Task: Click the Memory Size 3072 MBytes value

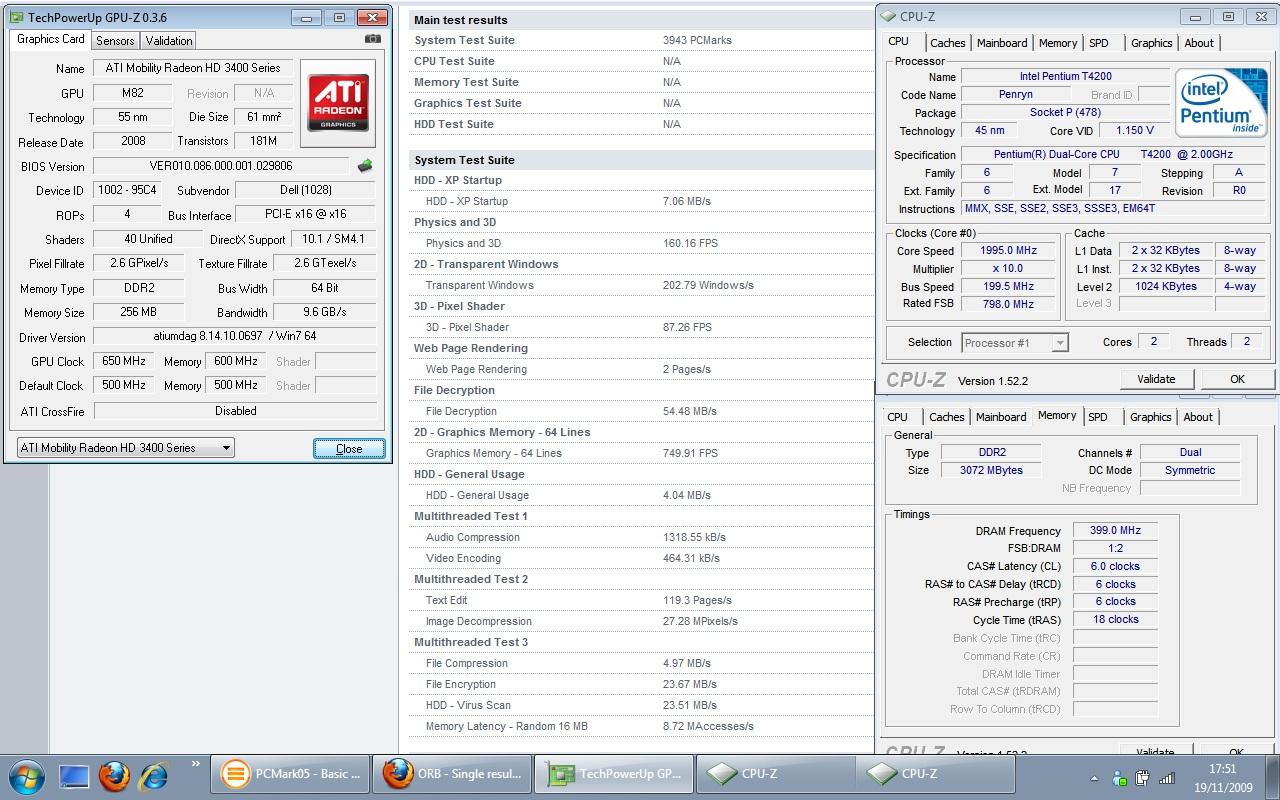Action: click(989, 470)
